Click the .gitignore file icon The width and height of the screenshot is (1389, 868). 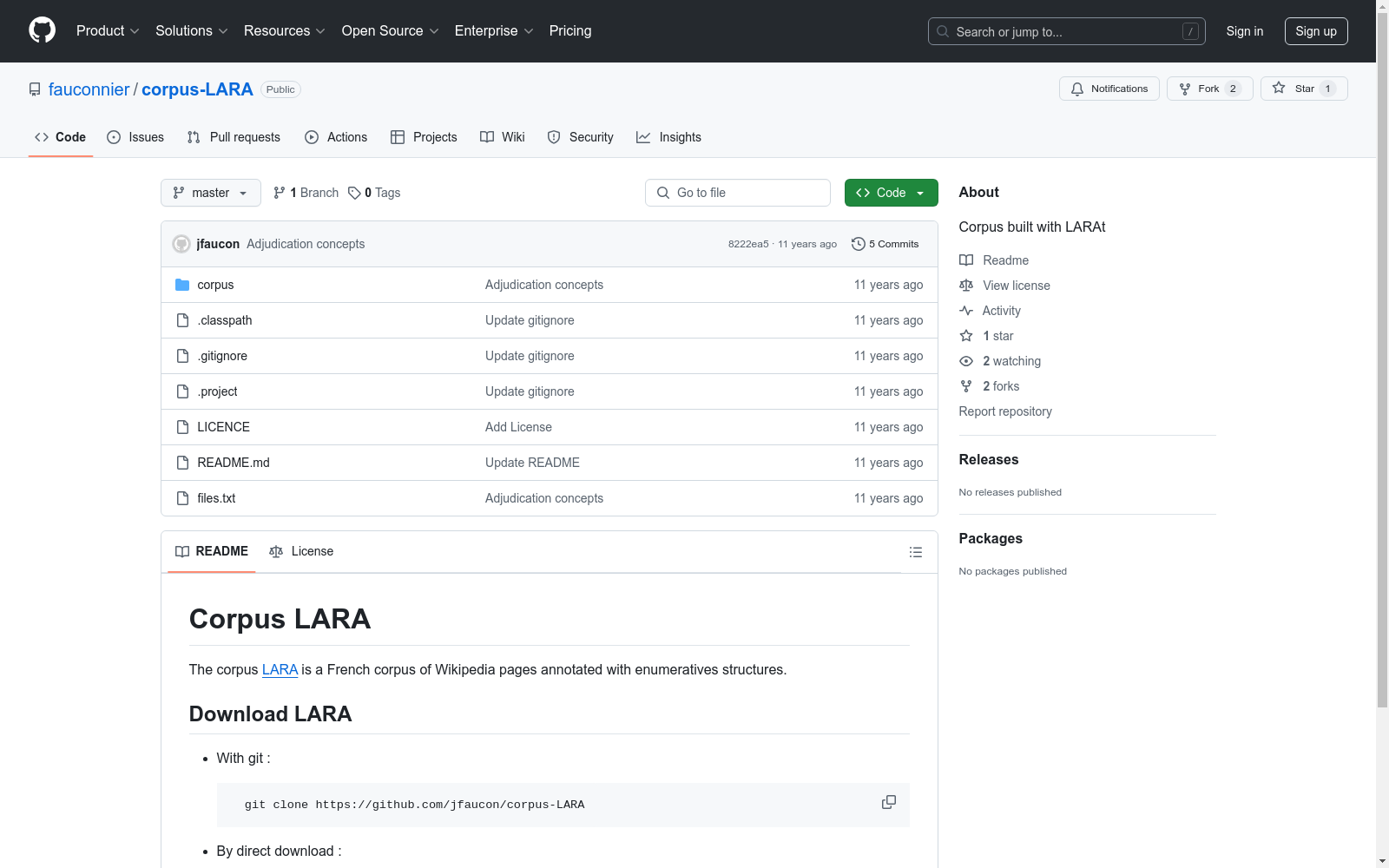(x=182, y=356)
